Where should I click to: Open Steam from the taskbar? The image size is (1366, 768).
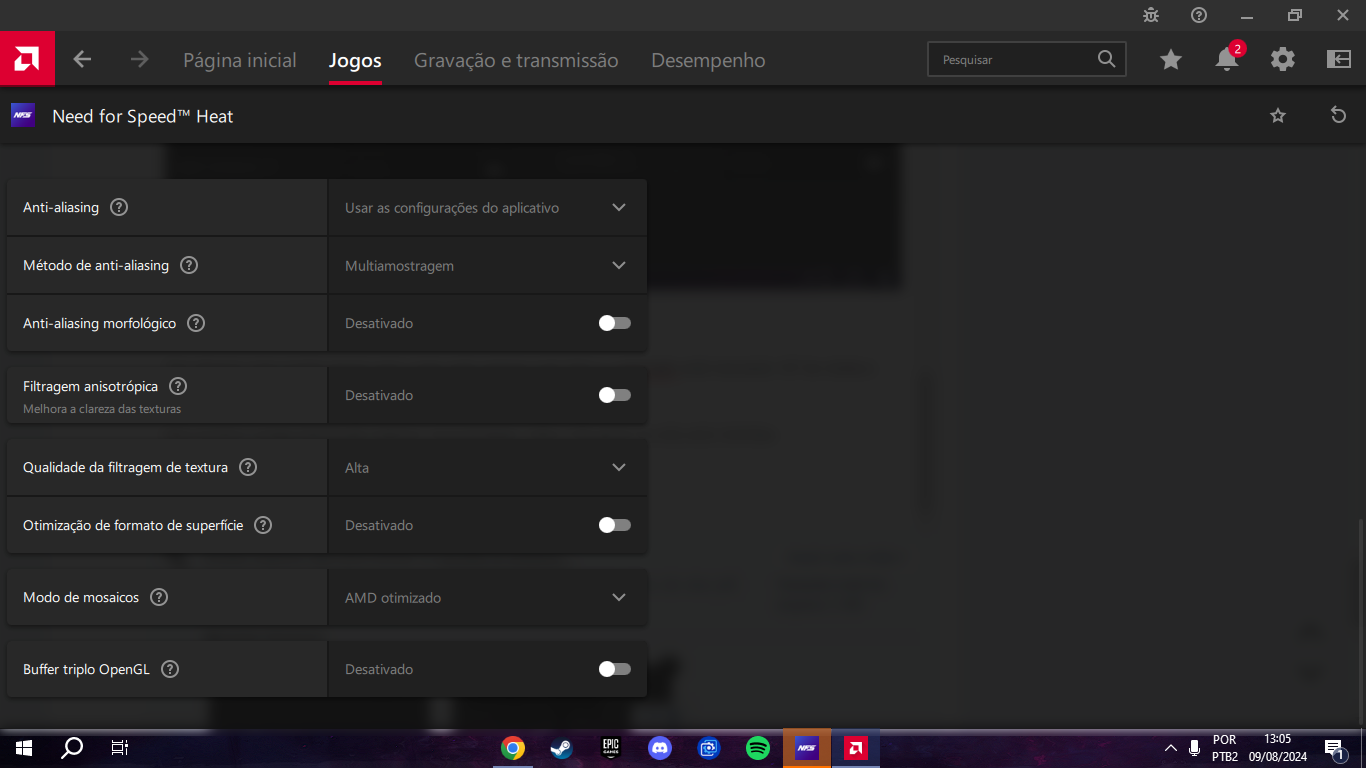tap(562, 748)
